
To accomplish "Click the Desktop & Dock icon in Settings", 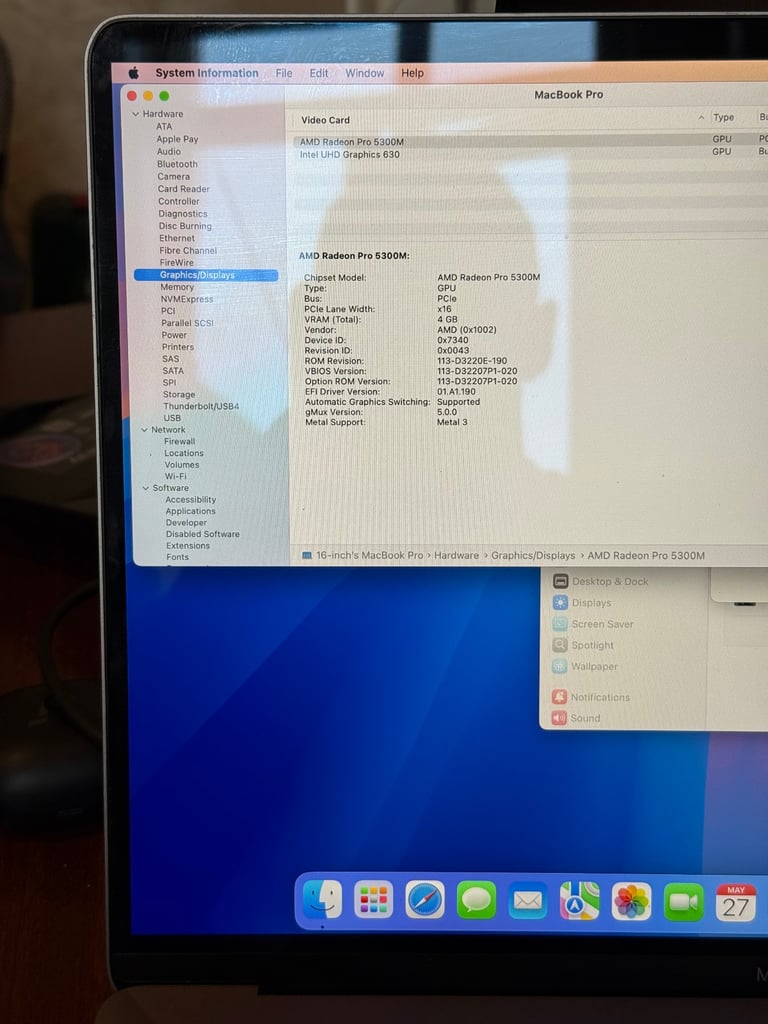I will 560,581.
